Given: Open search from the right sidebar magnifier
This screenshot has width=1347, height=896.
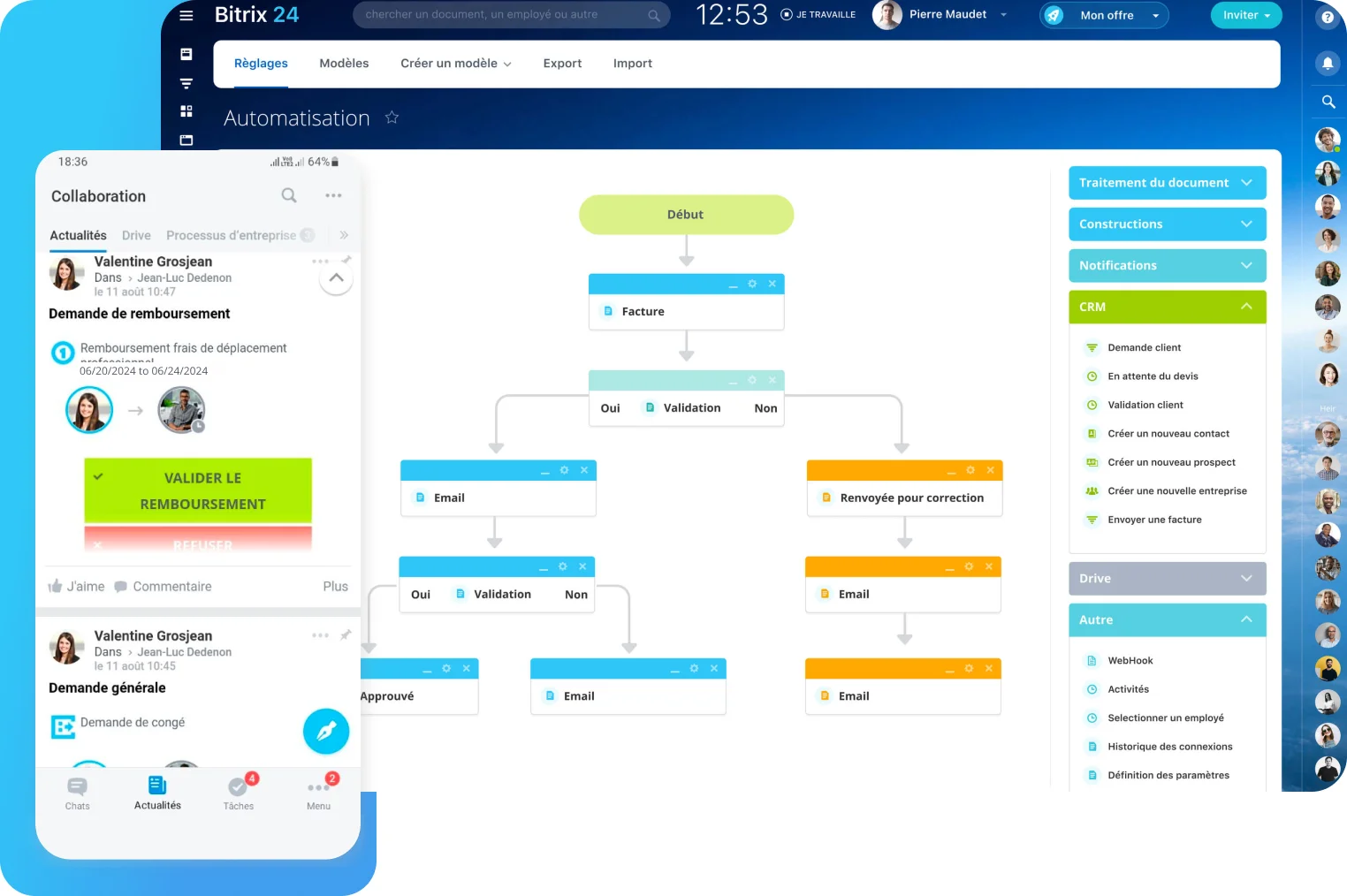Looking at the screenshot, I should pyautogui.click(x=1328, y=102).
